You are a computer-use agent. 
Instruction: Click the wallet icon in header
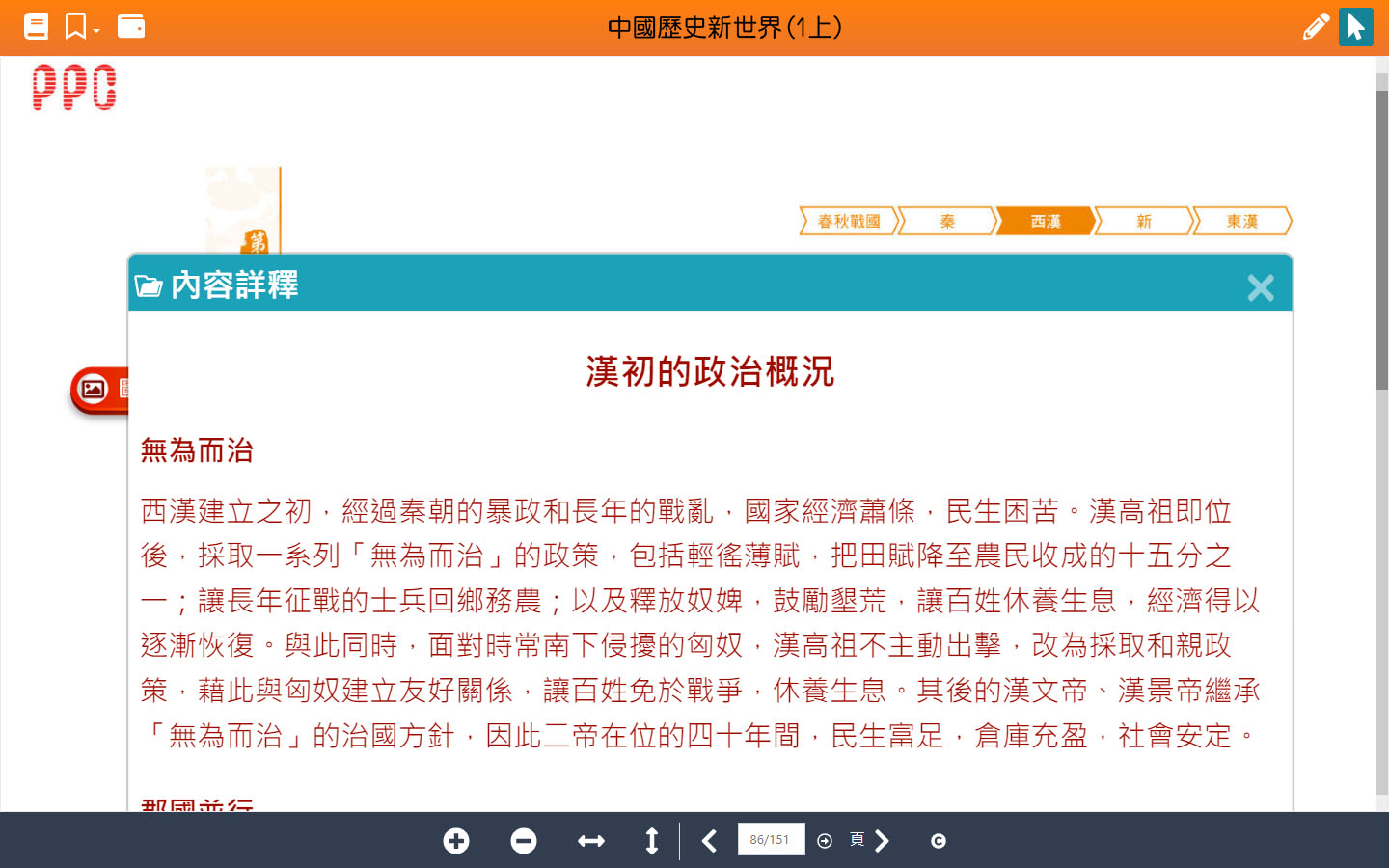[131, 26]
